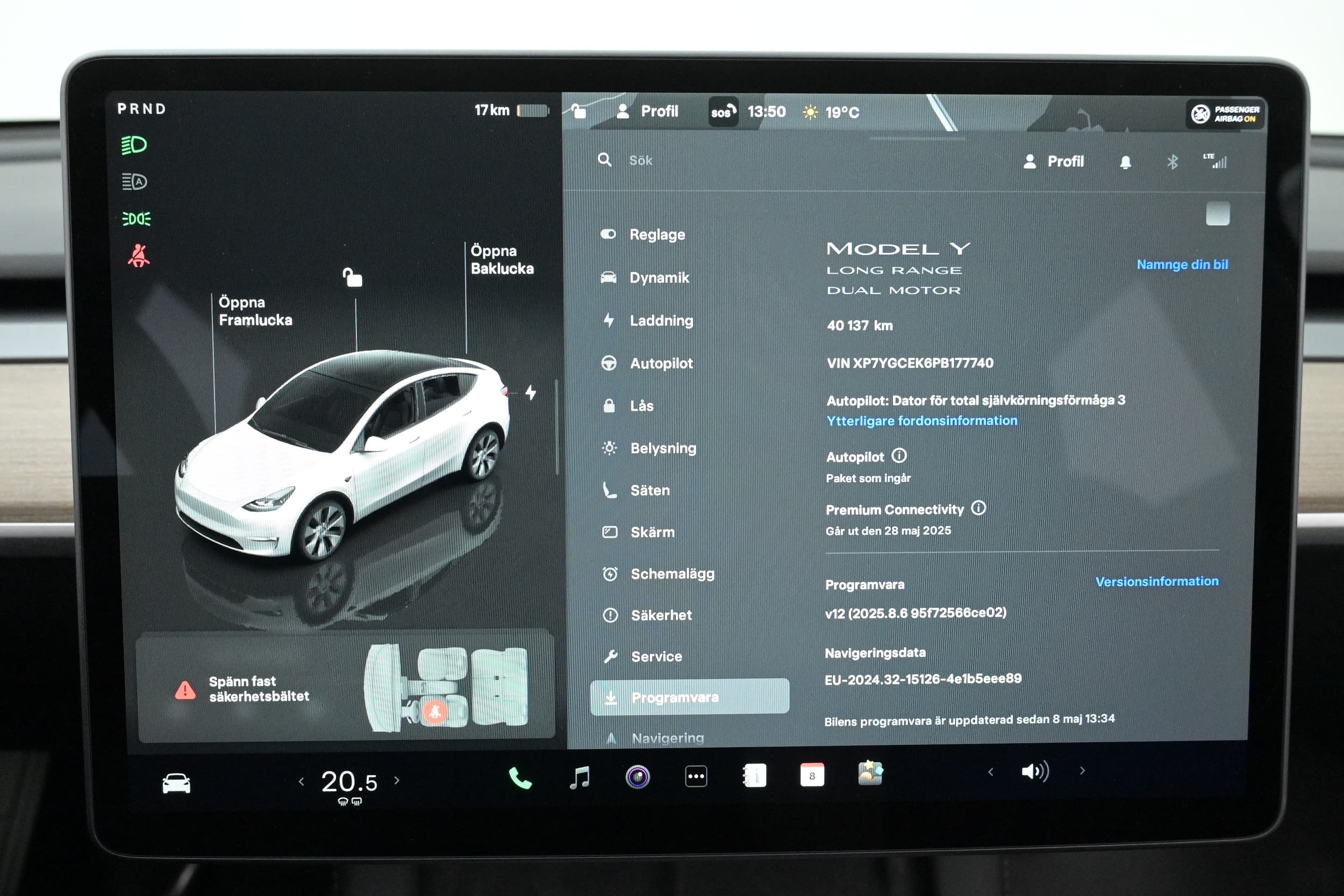Open Profil in top status bar
Viewport: 1344px width, 896px height.
pos(648,111)
